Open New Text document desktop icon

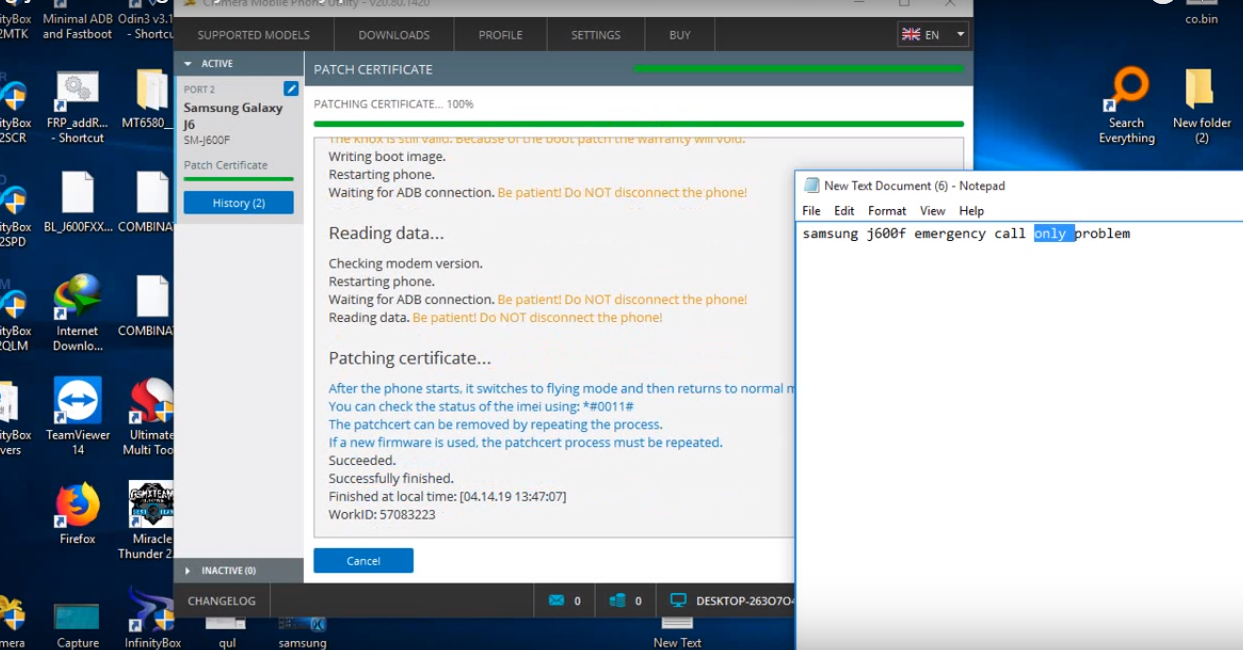[677, 632]
